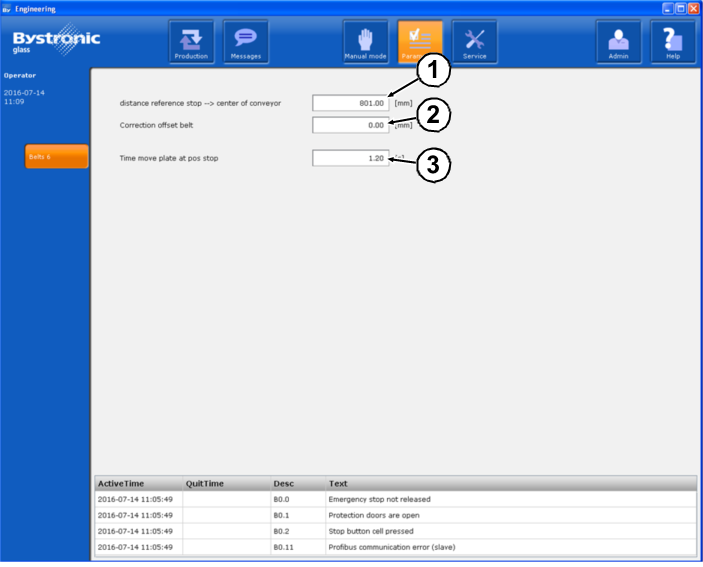Click the Bystronic glass logo
The image size is (703, 567).
pyautogui.click(x=56, y=40)
